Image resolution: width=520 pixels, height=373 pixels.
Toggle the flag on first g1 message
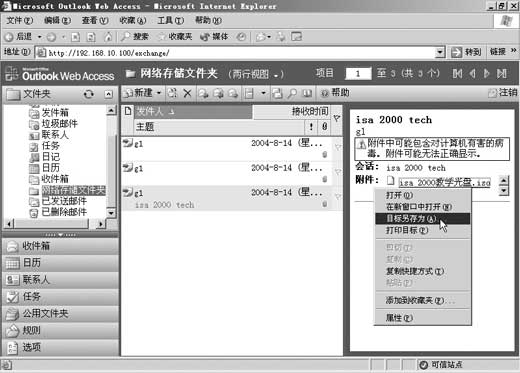[337, 147]
